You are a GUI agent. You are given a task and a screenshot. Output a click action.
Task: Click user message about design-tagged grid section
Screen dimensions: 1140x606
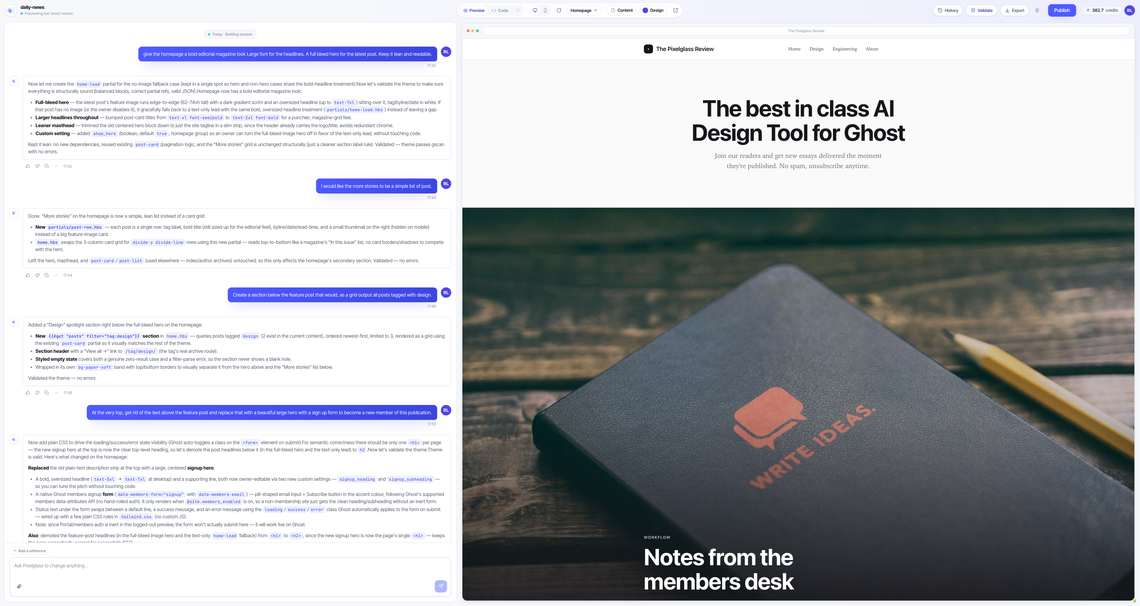[332, 295]
